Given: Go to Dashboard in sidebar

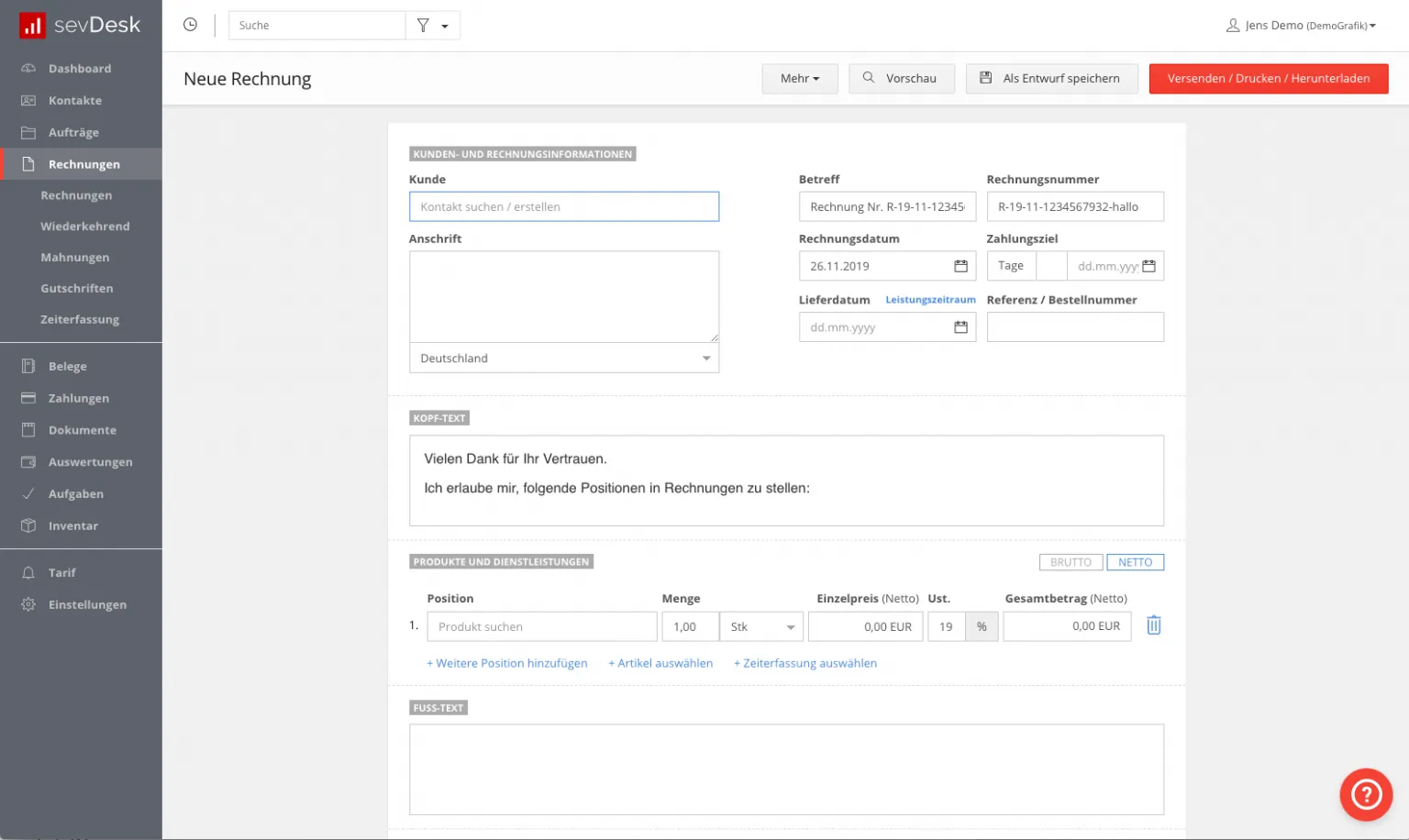Looking at the screenshot, I should point(81,69).
